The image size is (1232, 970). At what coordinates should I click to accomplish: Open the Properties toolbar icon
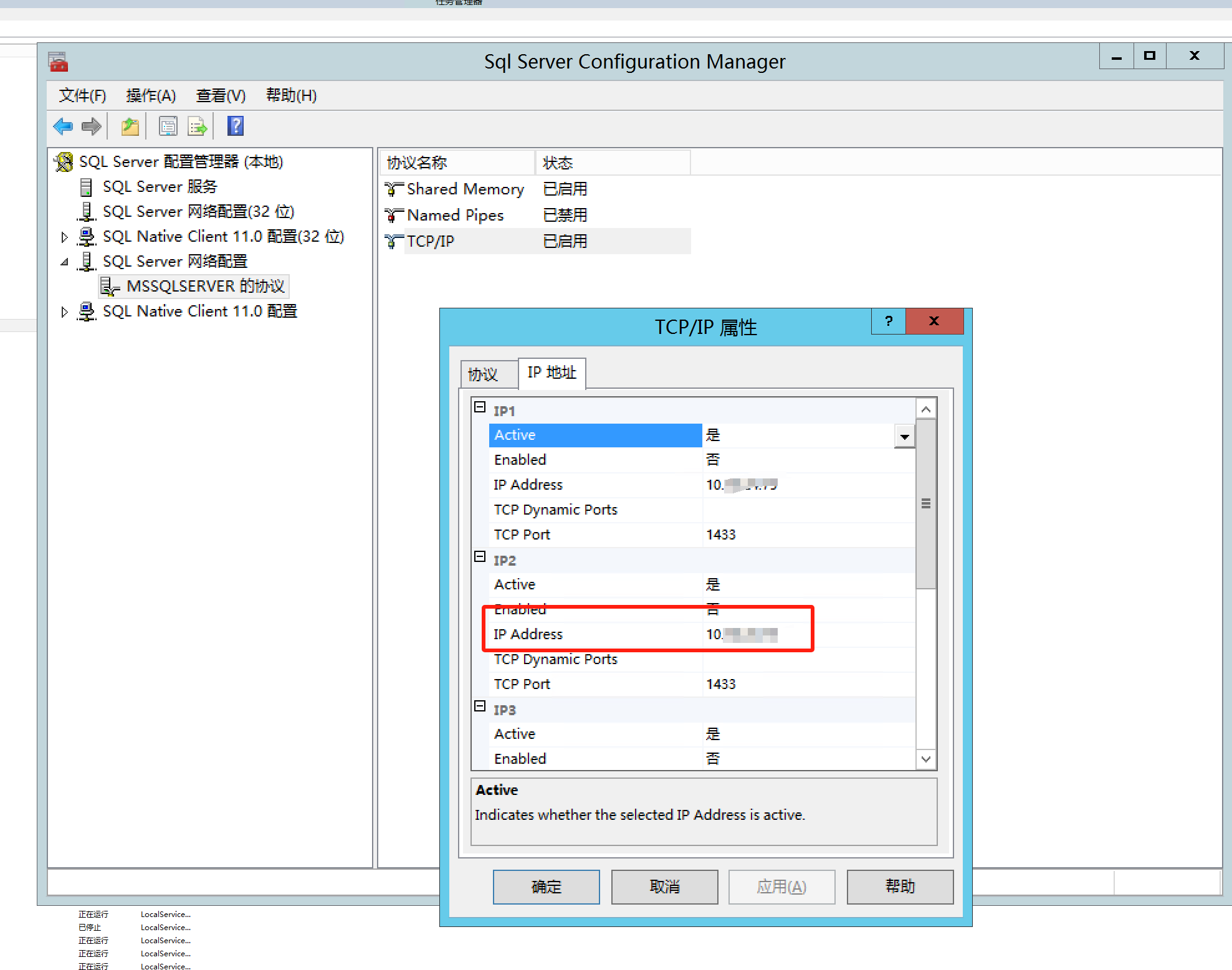[168, 126]
